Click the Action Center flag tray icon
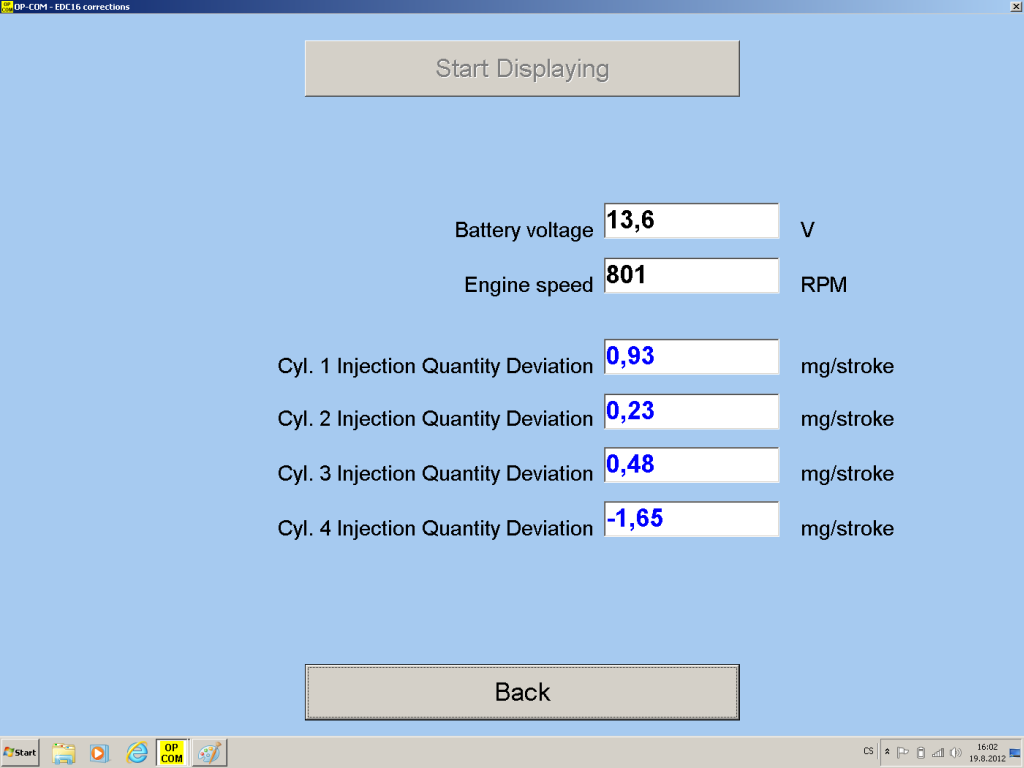 coord(903,752)
